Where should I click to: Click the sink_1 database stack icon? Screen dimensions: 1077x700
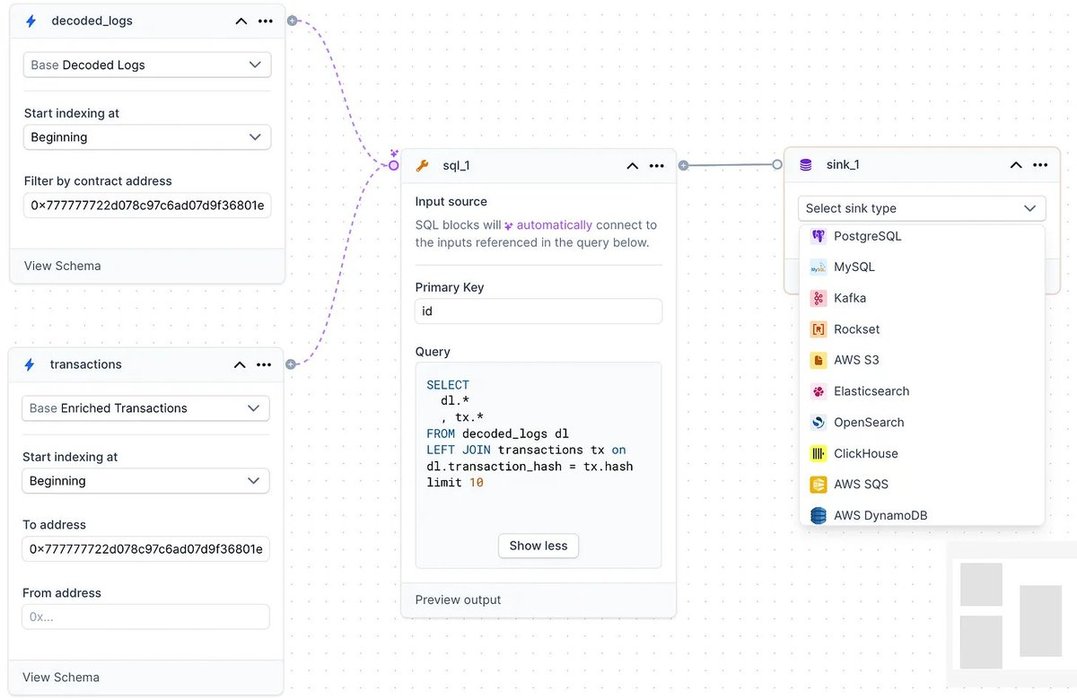click(806, 165)
